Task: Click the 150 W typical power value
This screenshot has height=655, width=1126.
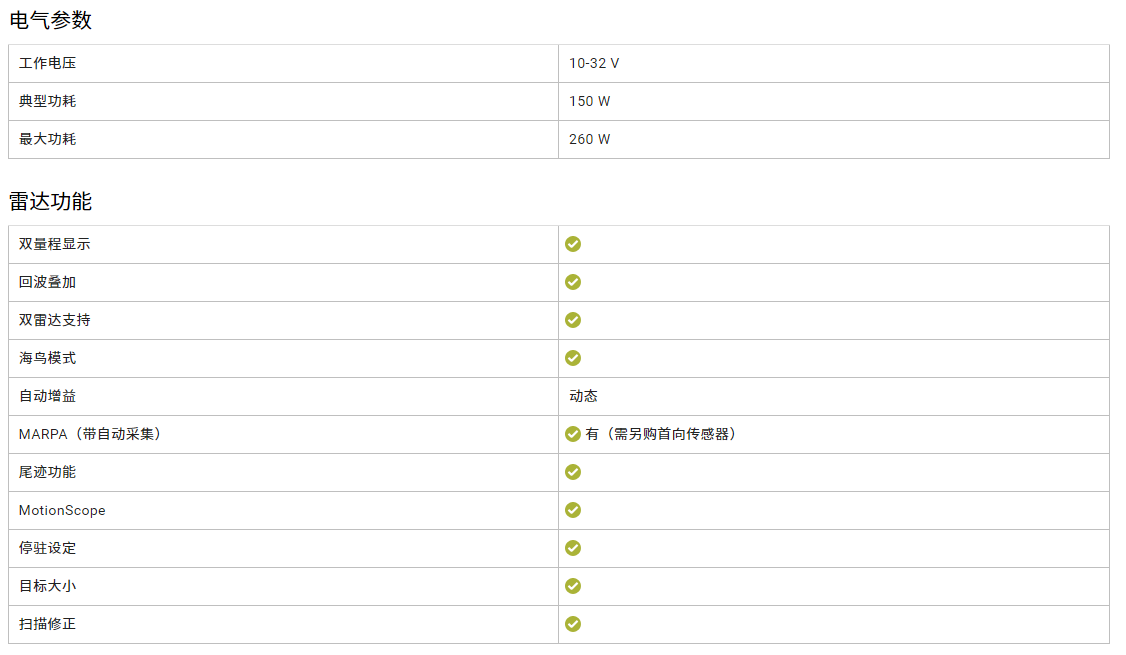Action: point(590,101)
